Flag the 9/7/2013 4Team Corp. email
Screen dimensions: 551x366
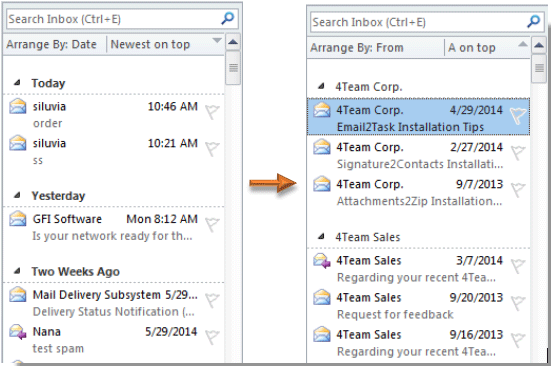pyautogui.click(x=518, y=190)
